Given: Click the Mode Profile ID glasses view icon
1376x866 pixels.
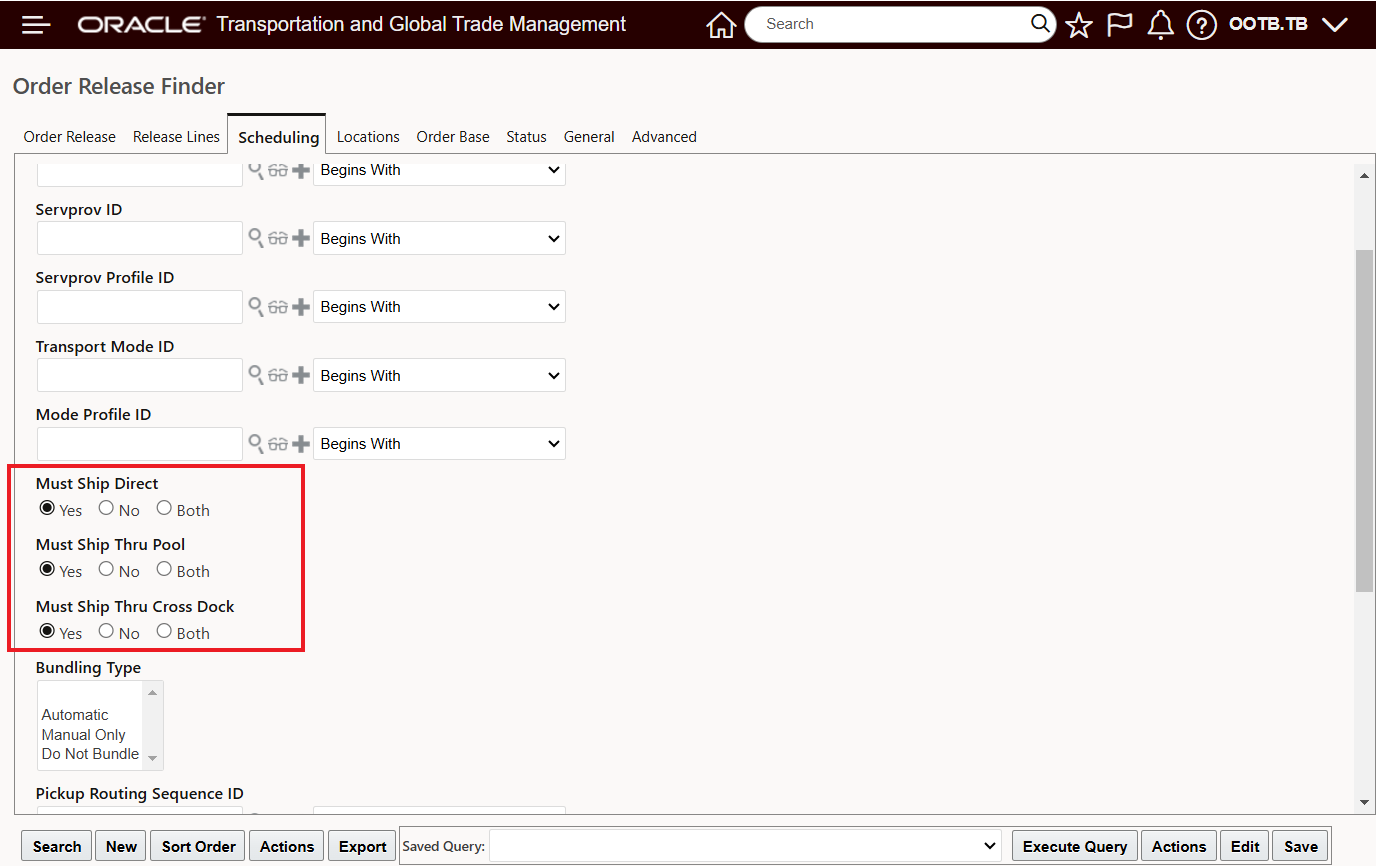Looking at the screenshot, I should (278, 444).
